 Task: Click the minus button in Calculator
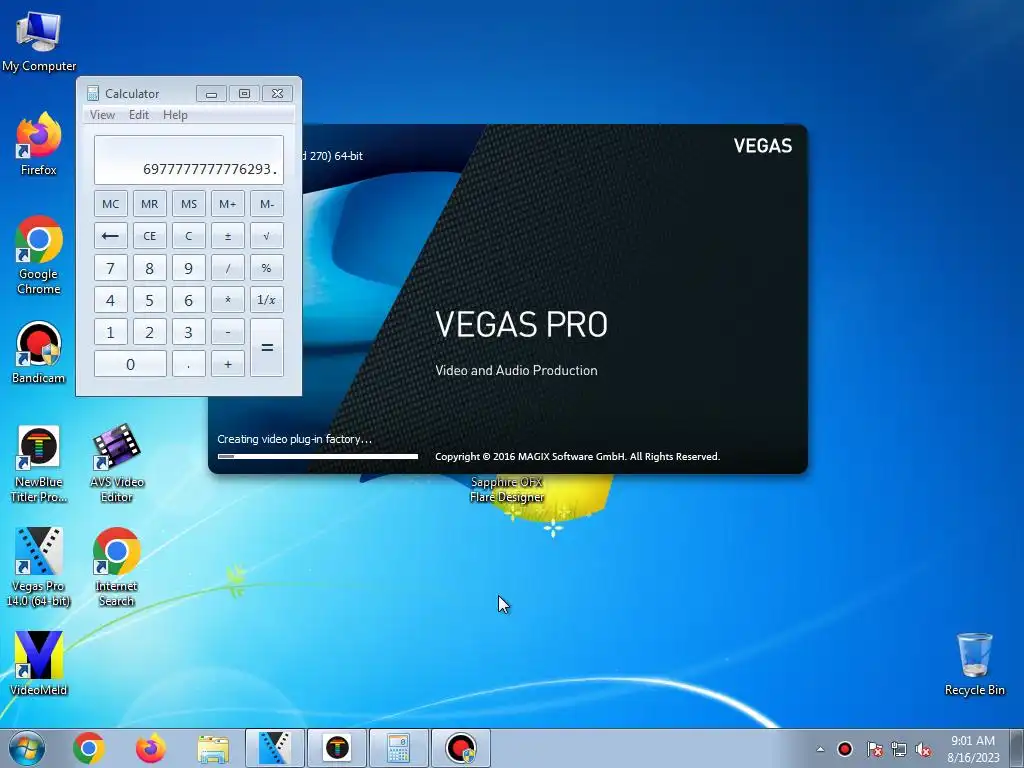(x=228, y=332)
